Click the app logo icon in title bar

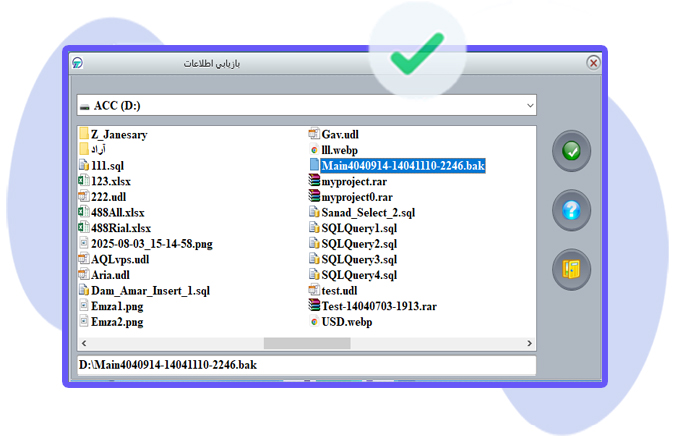pos(77,62)
